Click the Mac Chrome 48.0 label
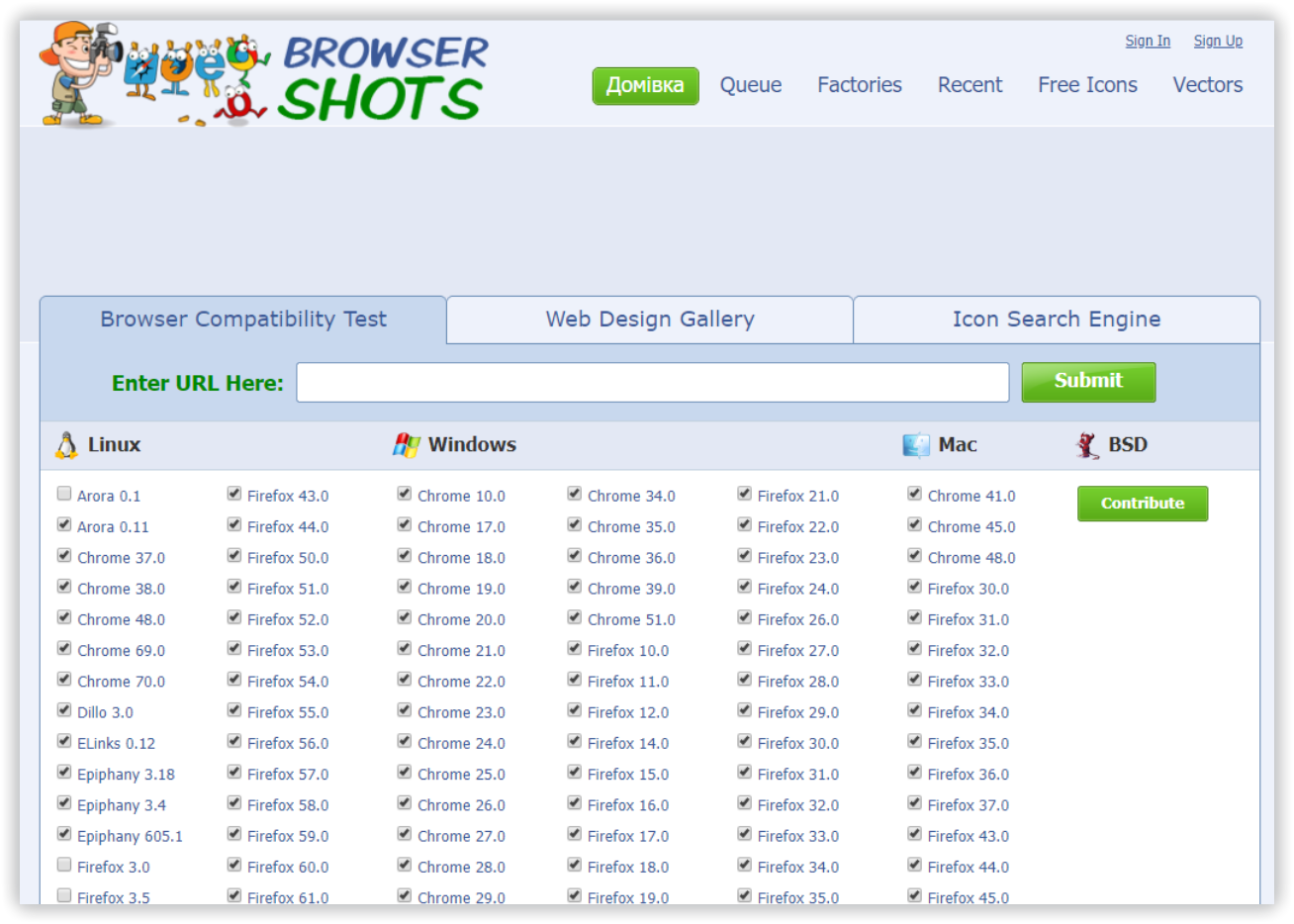1294x924 pixels. pos(971,558)
